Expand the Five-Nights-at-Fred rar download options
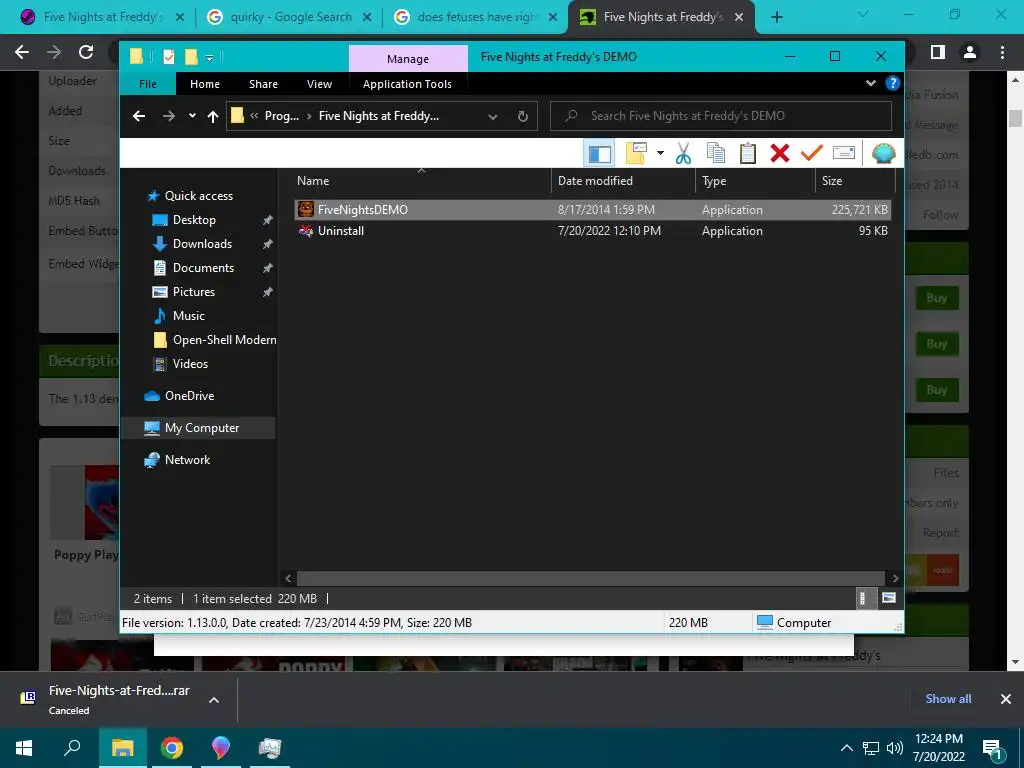Screen dimensions: 1024x768 coord(214,699)
